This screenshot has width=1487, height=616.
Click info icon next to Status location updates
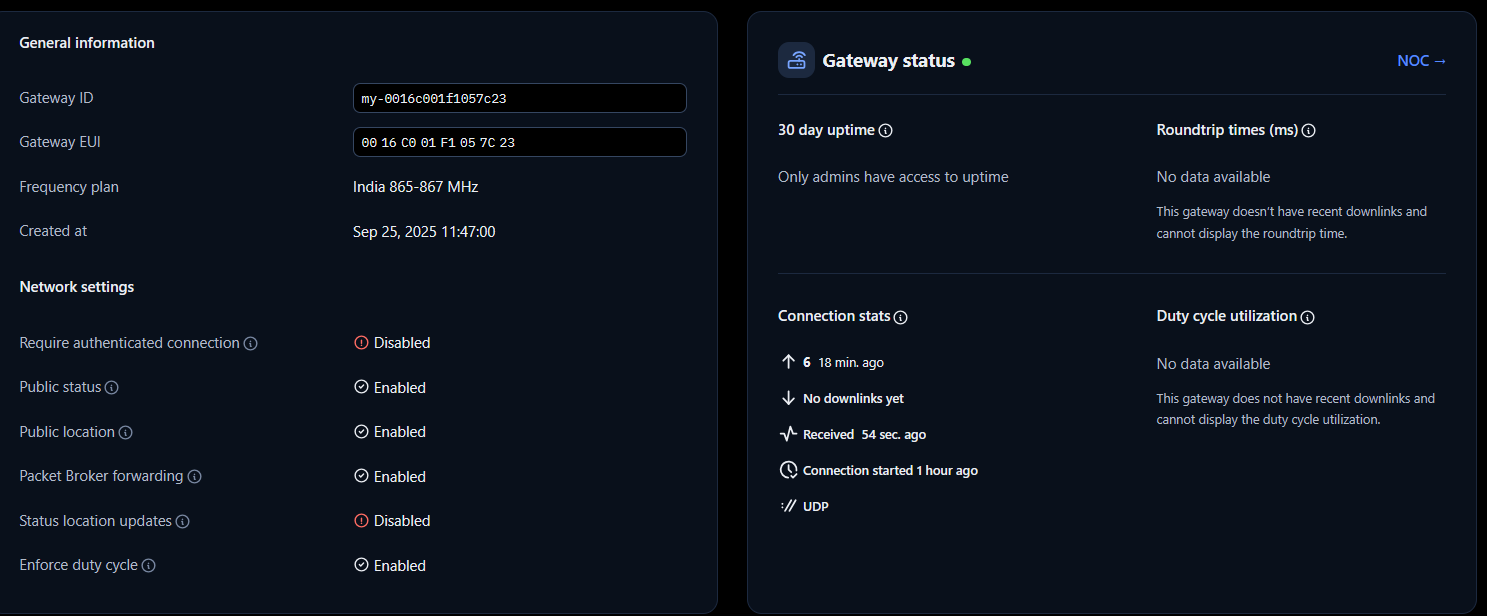pos(183,522)
